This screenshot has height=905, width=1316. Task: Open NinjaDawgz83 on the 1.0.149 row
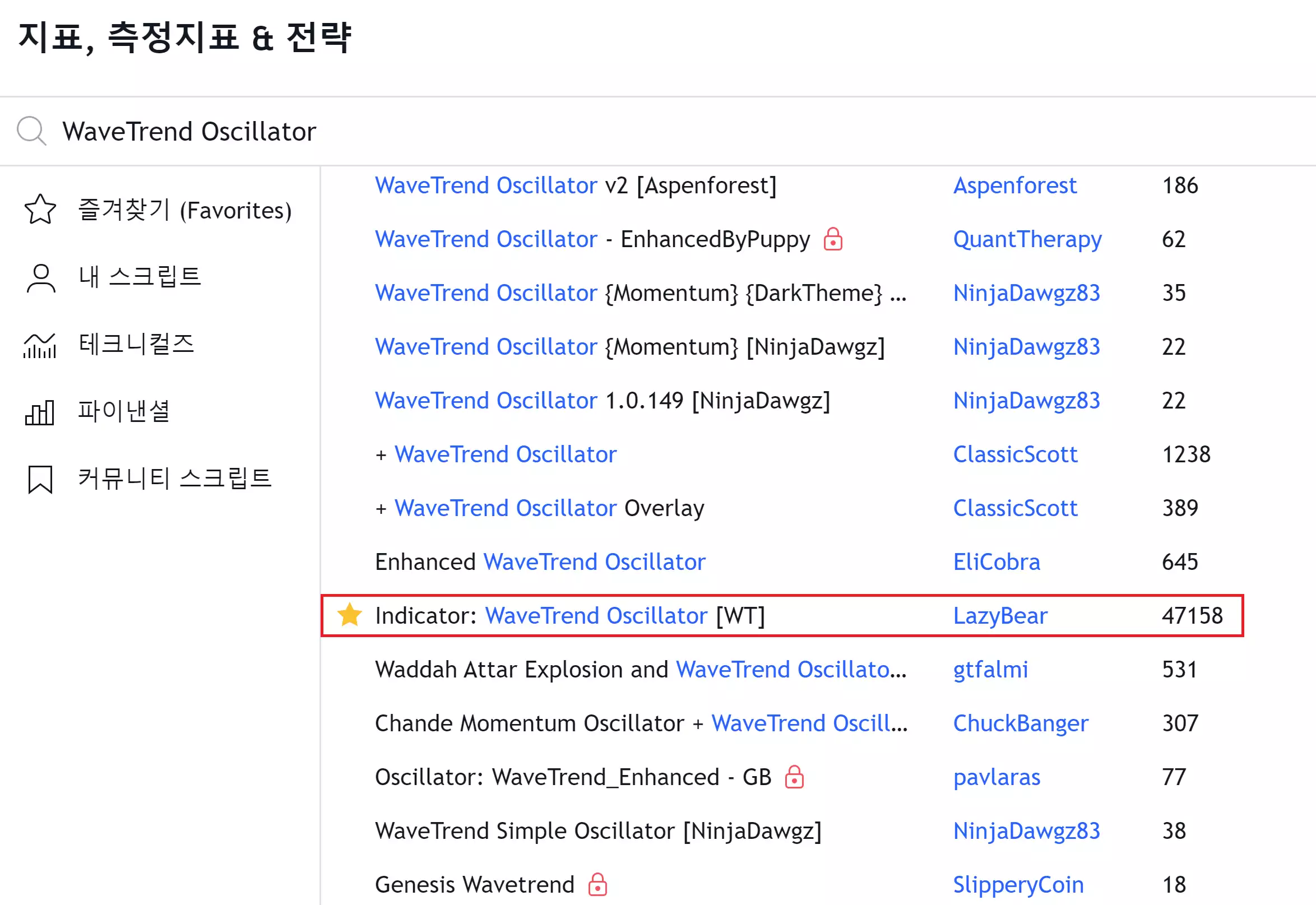click(1027, 401)
